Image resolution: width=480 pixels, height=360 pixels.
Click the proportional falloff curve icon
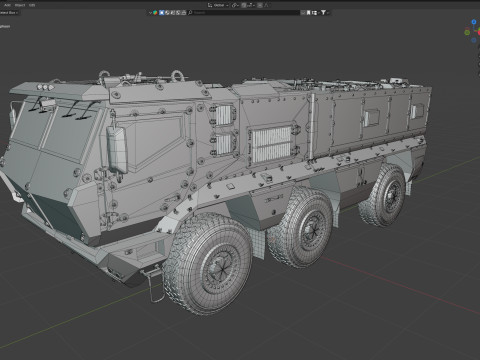coord(266,5)
